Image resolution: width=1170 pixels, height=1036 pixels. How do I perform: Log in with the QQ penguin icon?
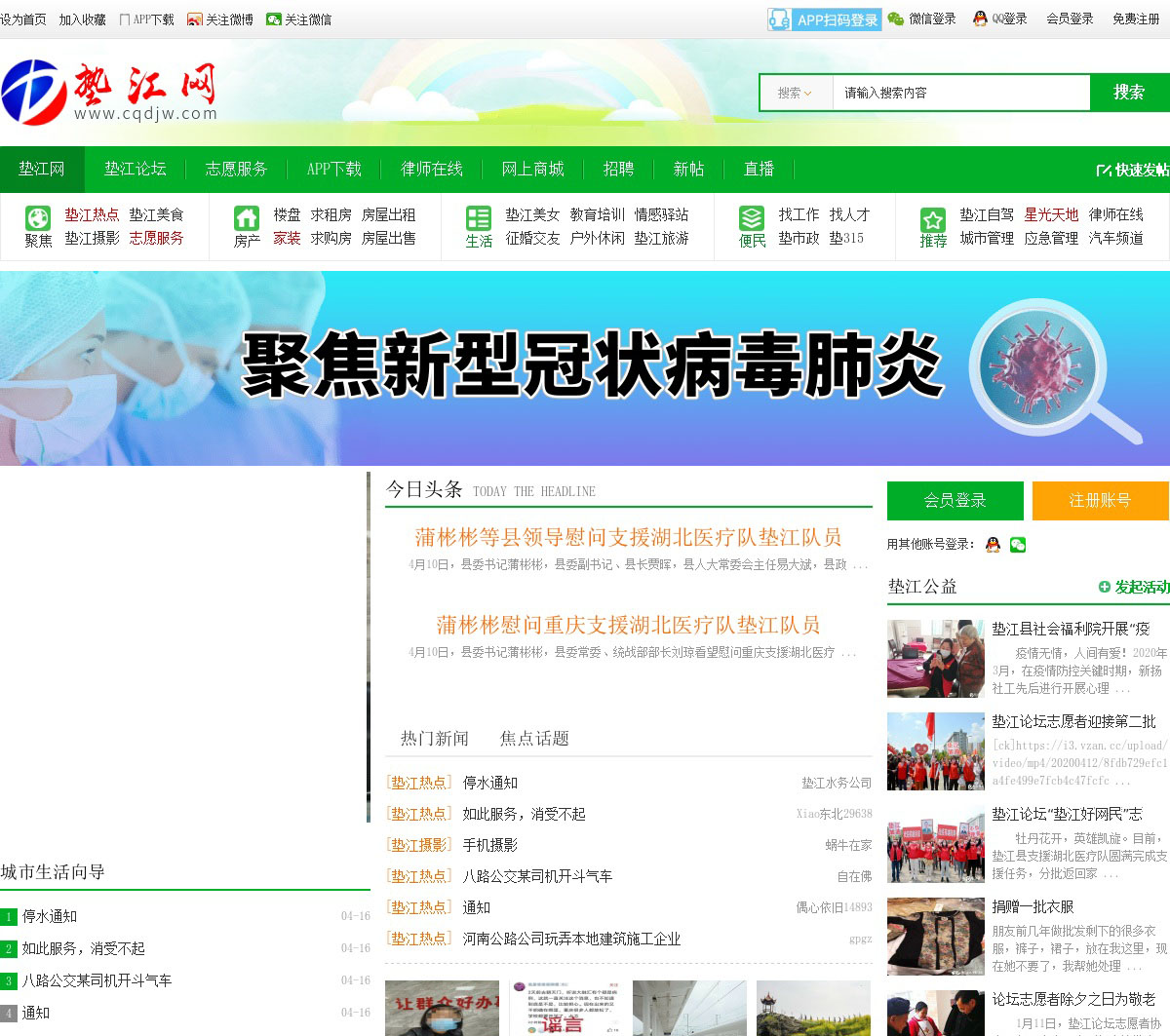pos(993,545)
